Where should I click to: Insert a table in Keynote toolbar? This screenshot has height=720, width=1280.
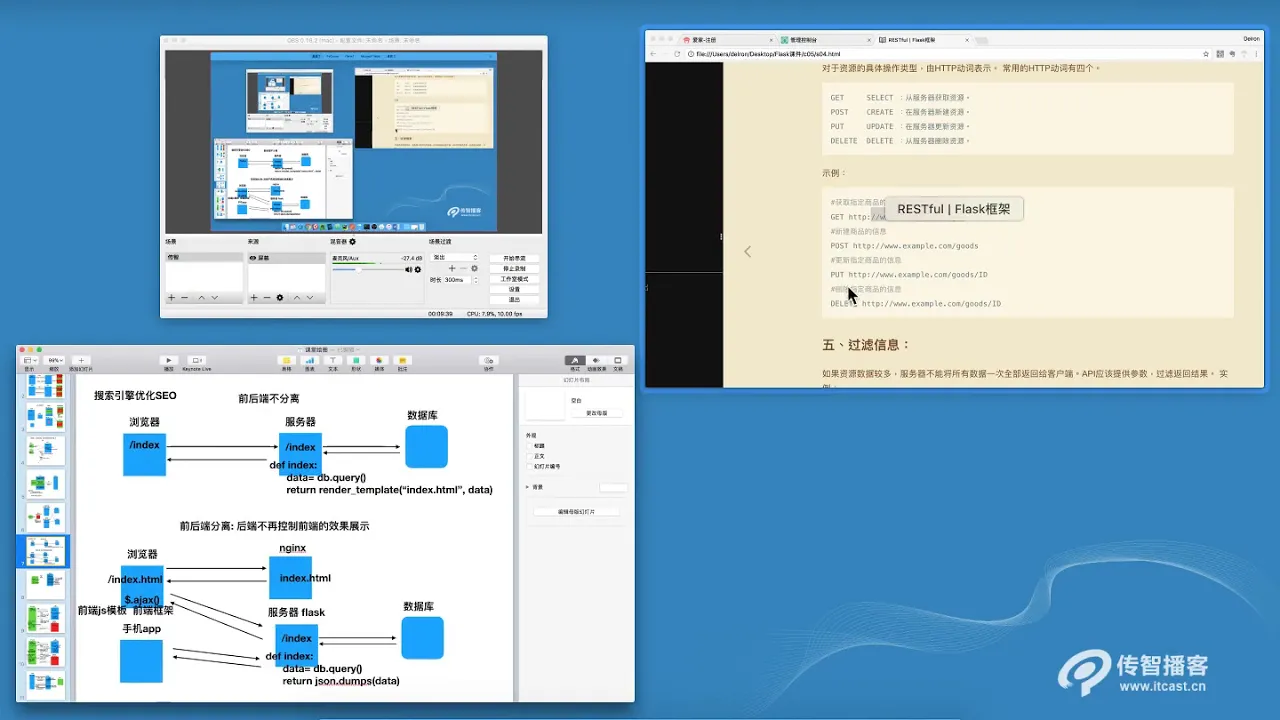(287, 360)
